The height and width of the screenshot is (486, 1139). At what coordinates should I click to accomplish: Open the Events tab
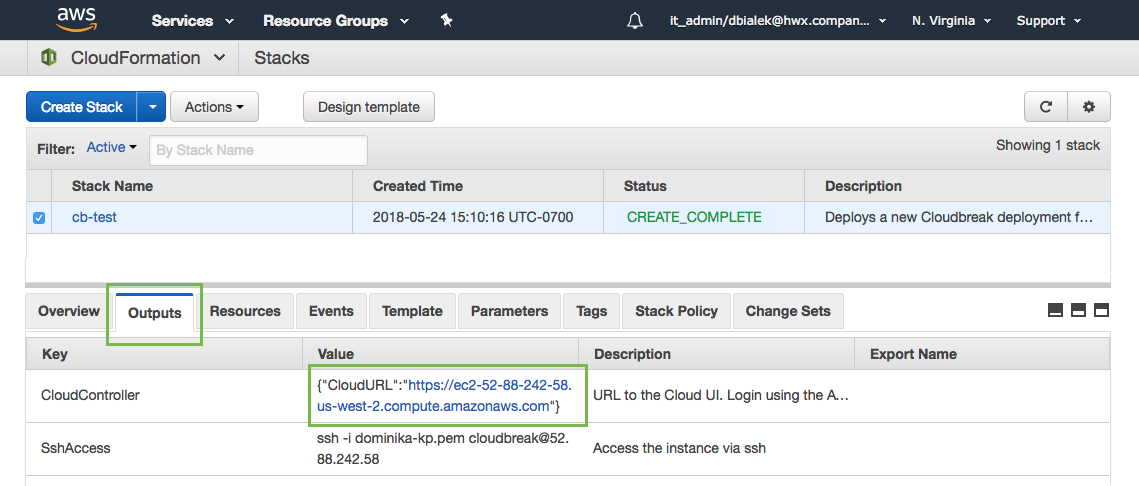(x=331, y=311)
